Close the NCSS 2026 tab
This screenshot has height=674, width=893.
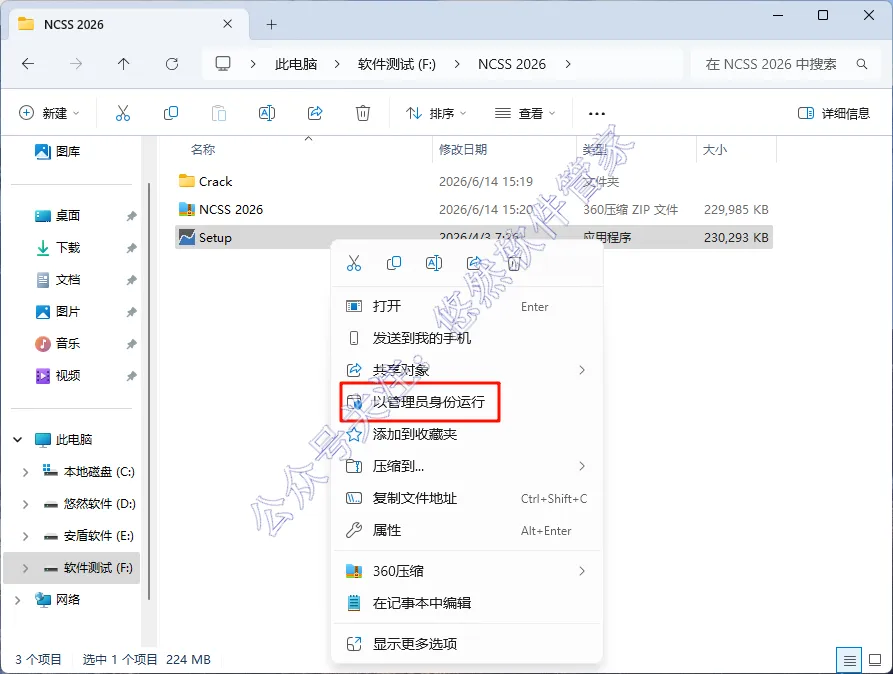point(227,24)
